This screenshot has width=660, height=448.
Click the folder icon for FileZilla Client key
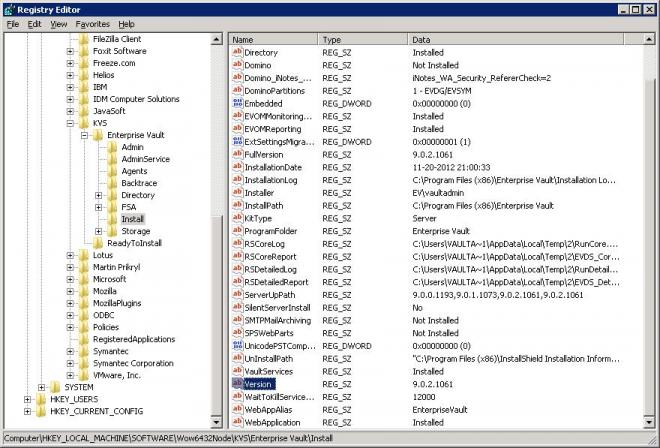83,39
